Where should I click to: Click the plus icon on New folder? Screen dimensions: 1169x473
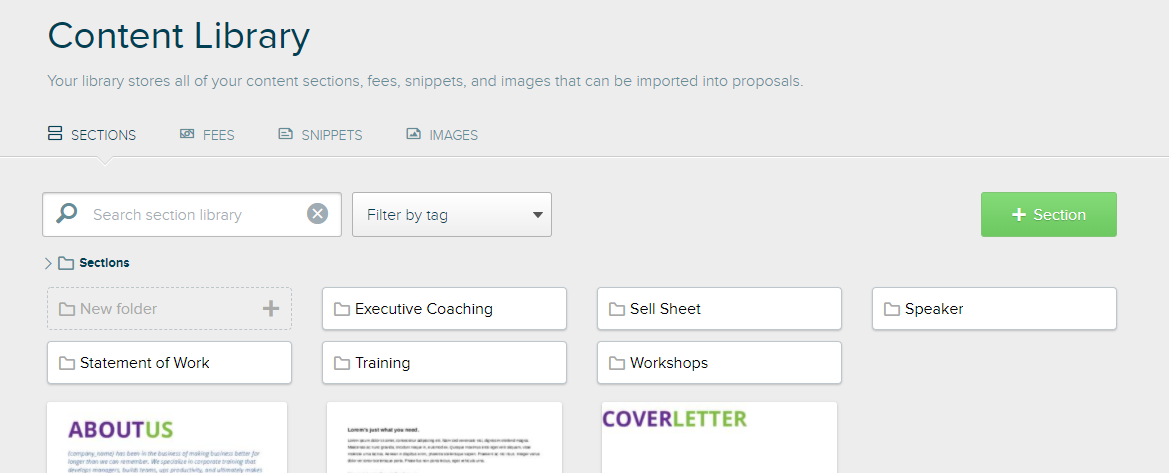pyautogui.click(x=271, y=308)
